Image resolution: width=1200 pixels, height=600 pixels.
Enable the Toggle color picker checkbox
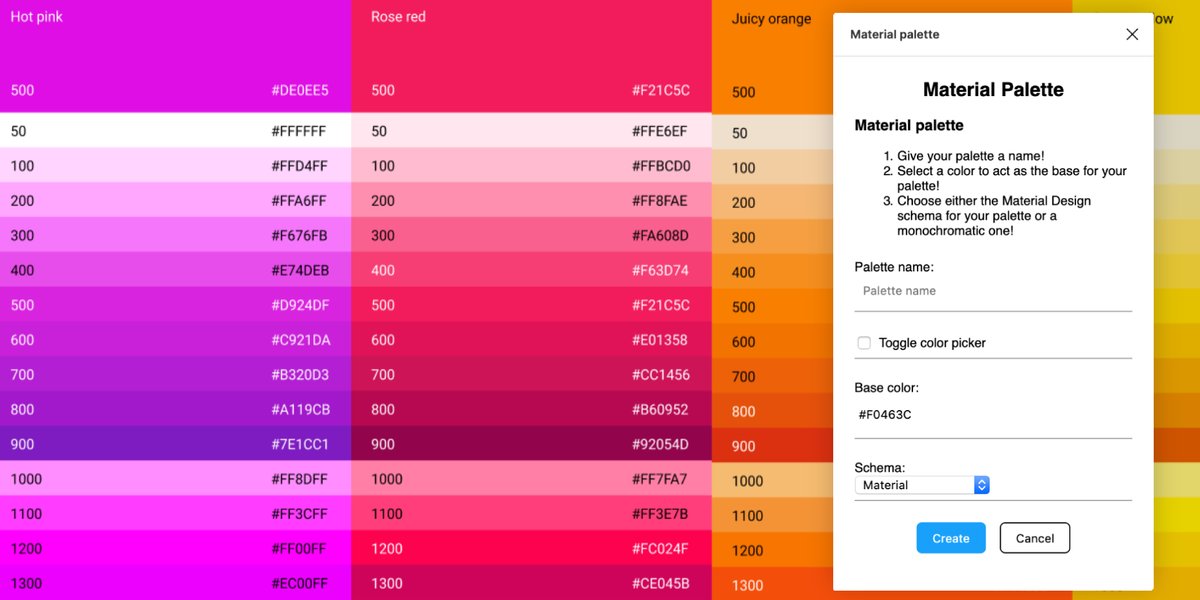864,343
